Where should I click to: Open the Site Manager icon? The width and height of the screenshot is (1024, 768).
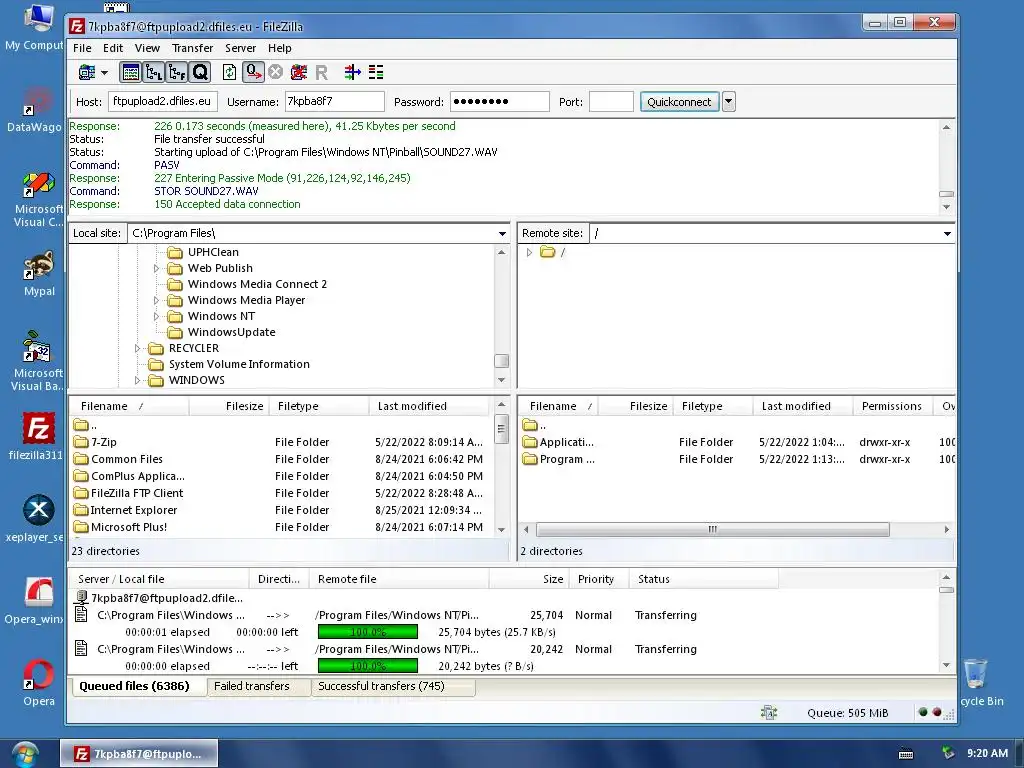[x=86, y=72]
